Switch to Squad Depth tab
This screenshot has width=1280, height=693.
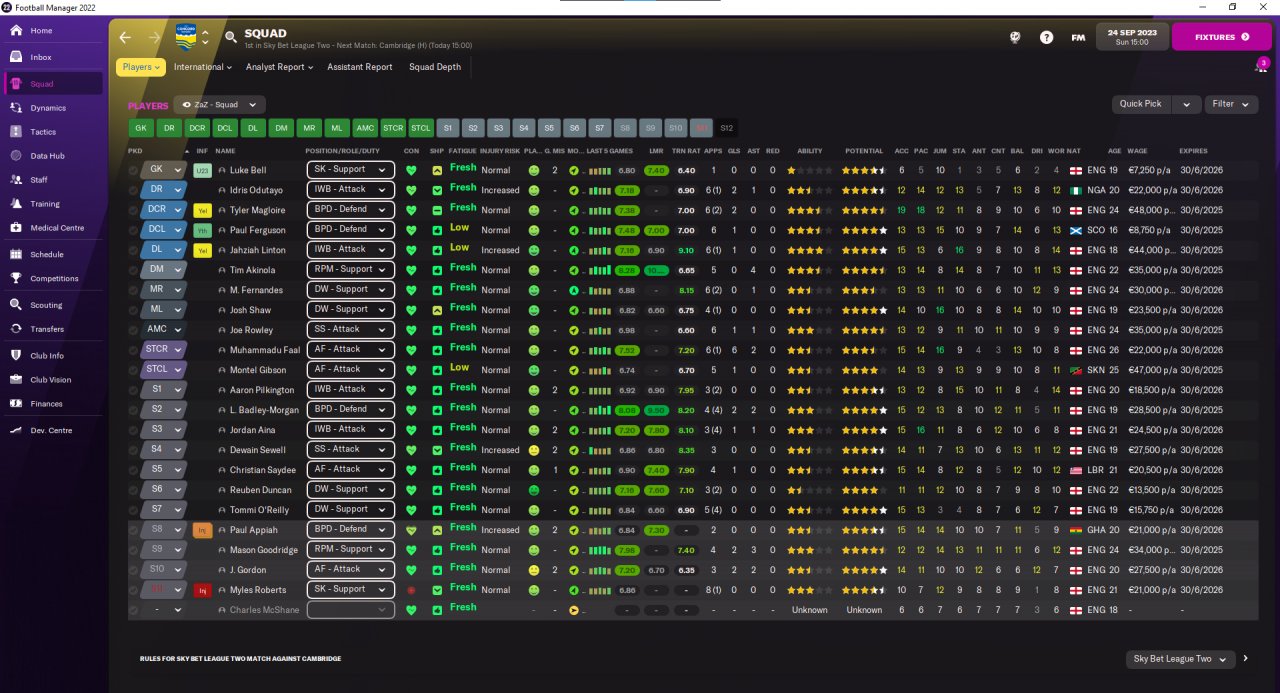435,67
